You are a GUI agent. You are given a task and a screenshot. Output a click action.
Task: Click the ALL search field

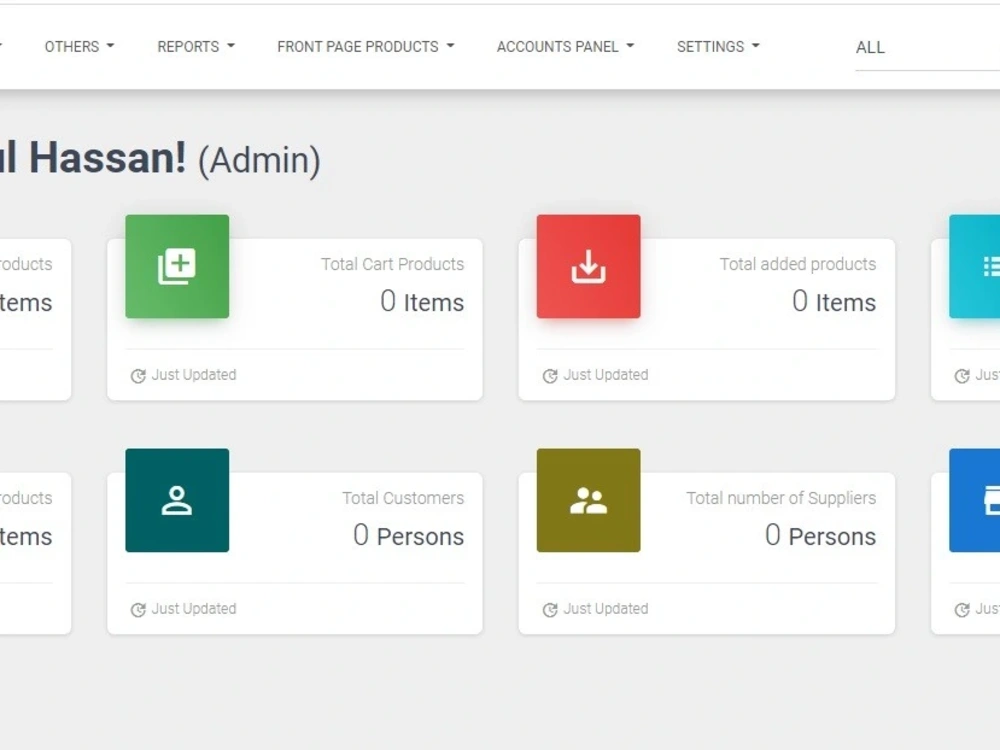927,48
